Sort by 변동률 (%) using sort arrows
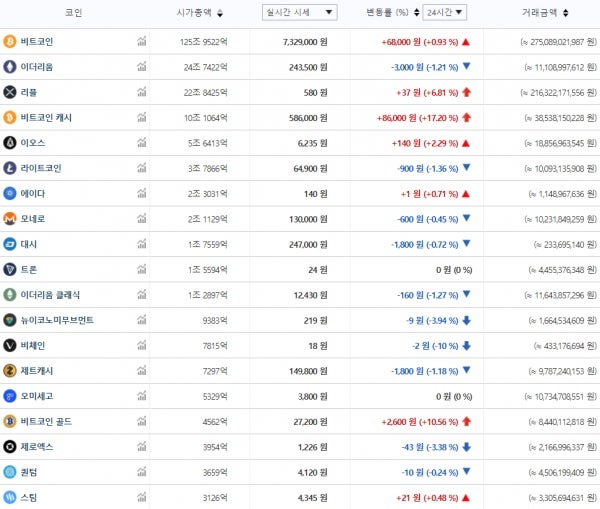Screen dimensions: 600x509 [416, 13]
